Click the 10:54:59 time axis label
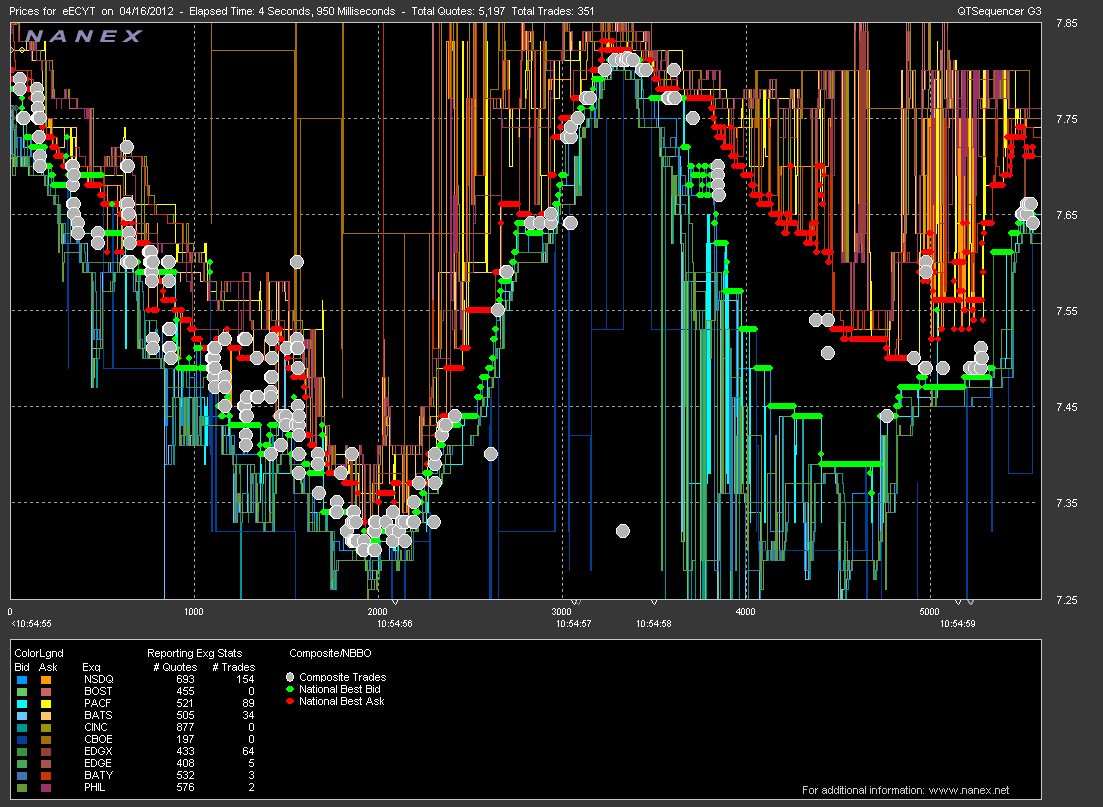 click(957, 624)
